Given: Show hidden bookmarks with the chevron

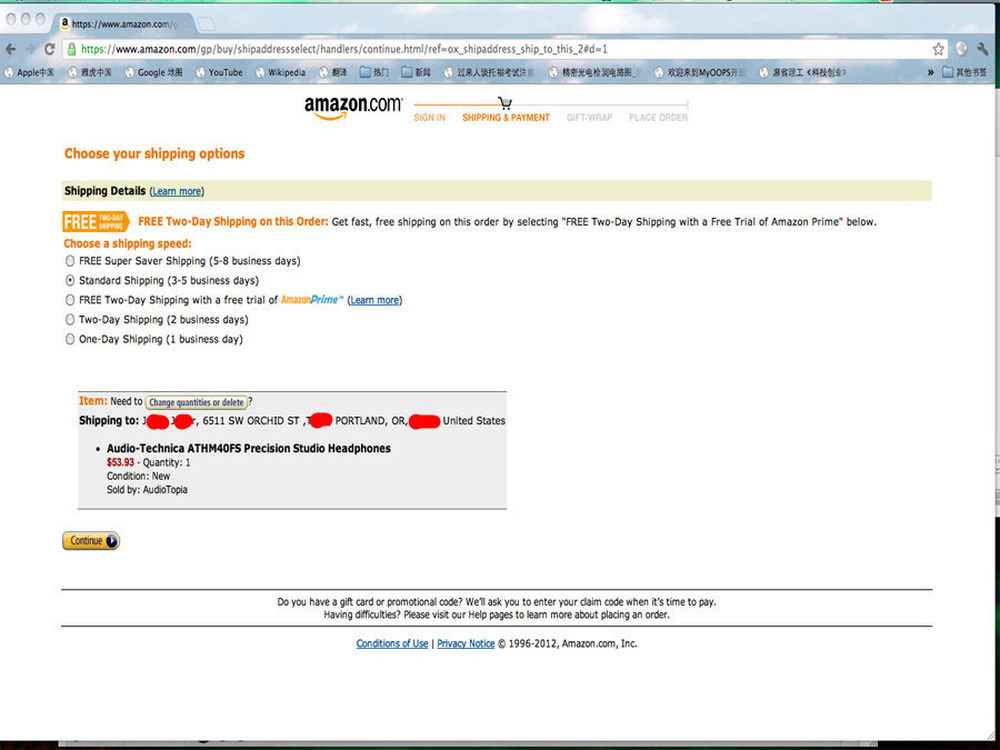Looking at the screenshot, I should coord(930,73).
